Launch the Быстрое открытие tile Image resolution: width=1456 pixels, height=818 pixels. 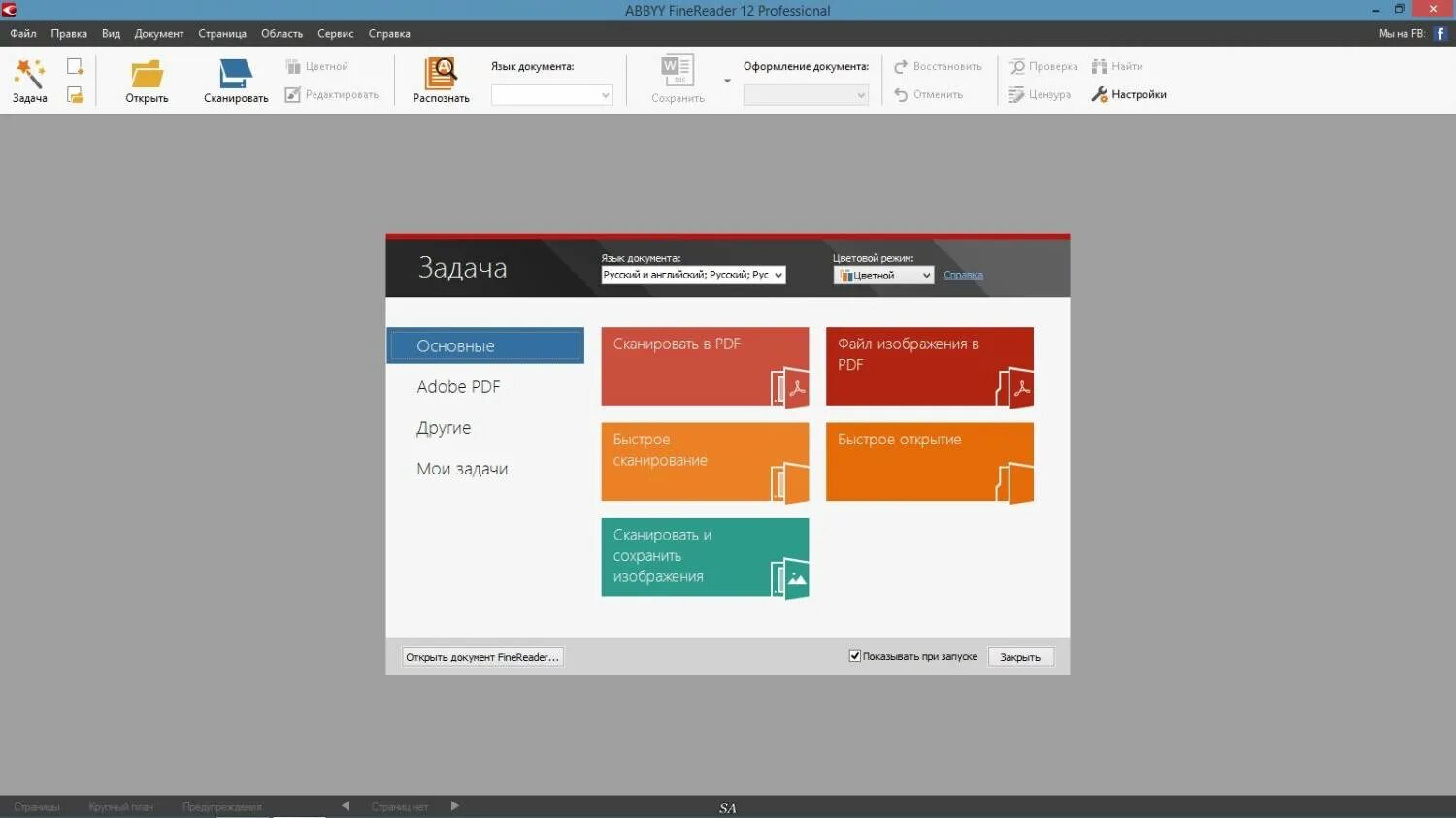pyautogui.click(x=930, y=462)
